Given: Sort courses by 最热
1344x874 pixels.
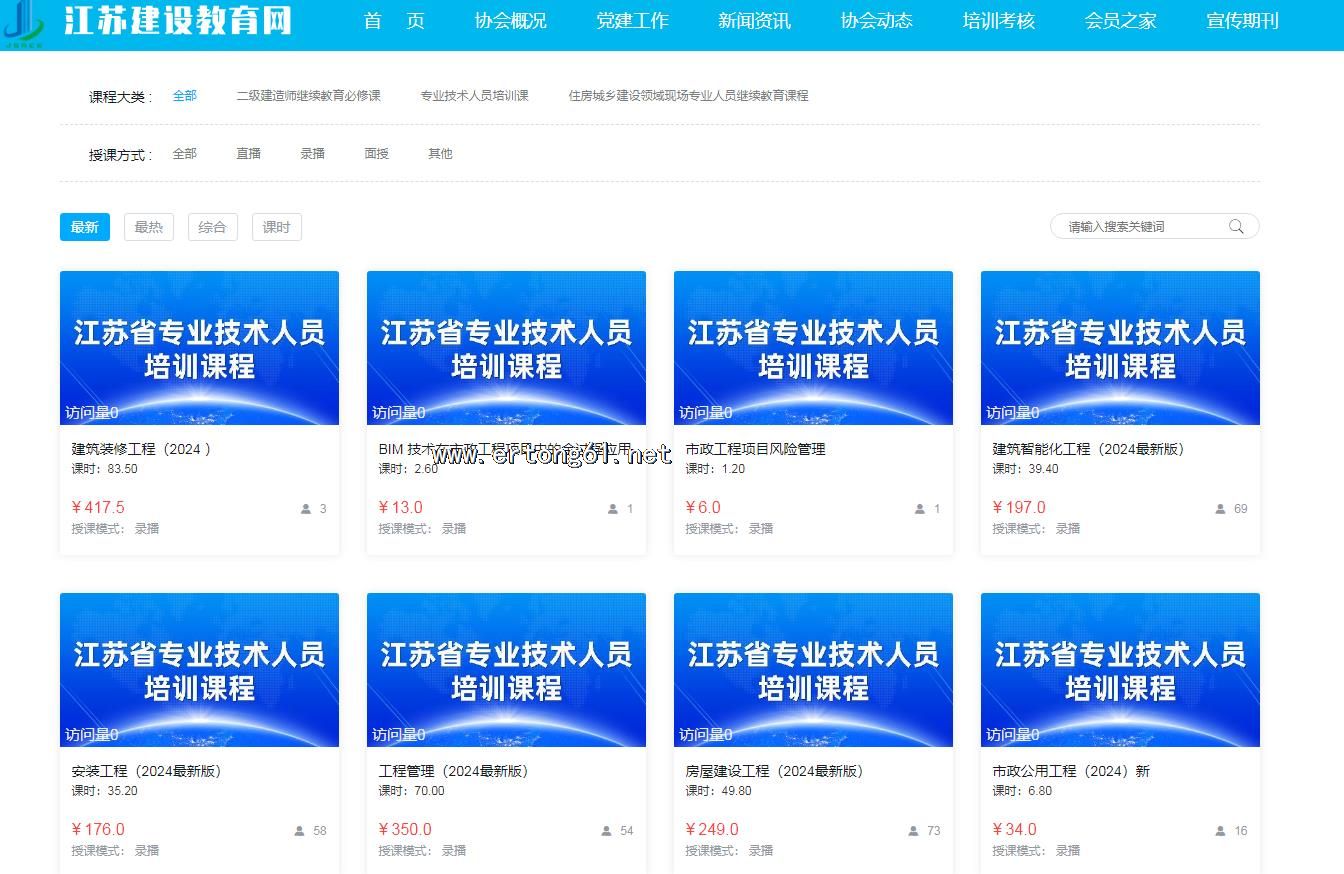Looking at the screenshot, I should point(149,227).
